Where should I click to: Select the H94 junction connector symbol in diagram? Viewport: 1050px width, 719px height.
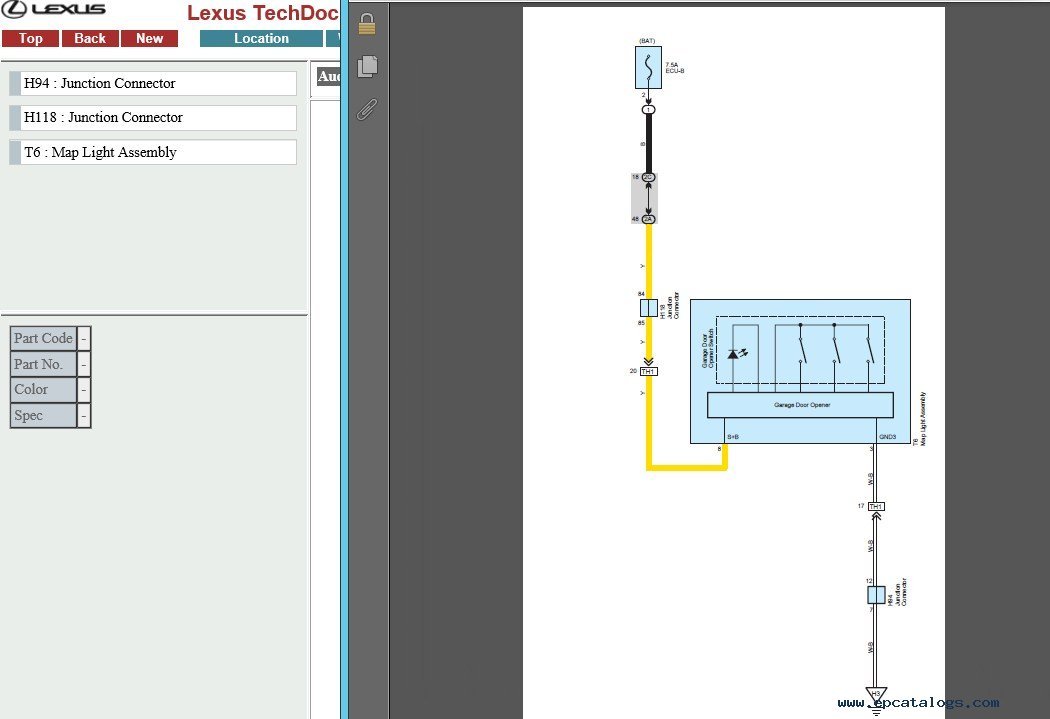(x=876, y=594)
